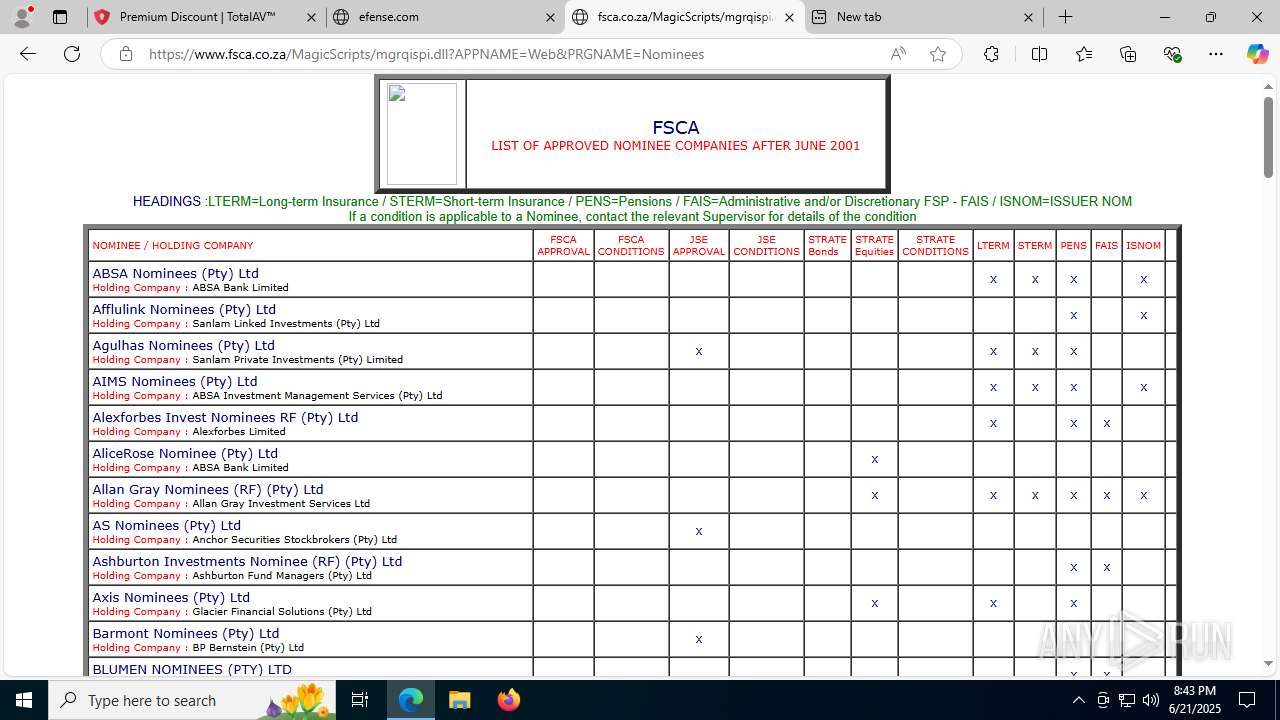Open a new tab with plus button

tap(1066, 17)
